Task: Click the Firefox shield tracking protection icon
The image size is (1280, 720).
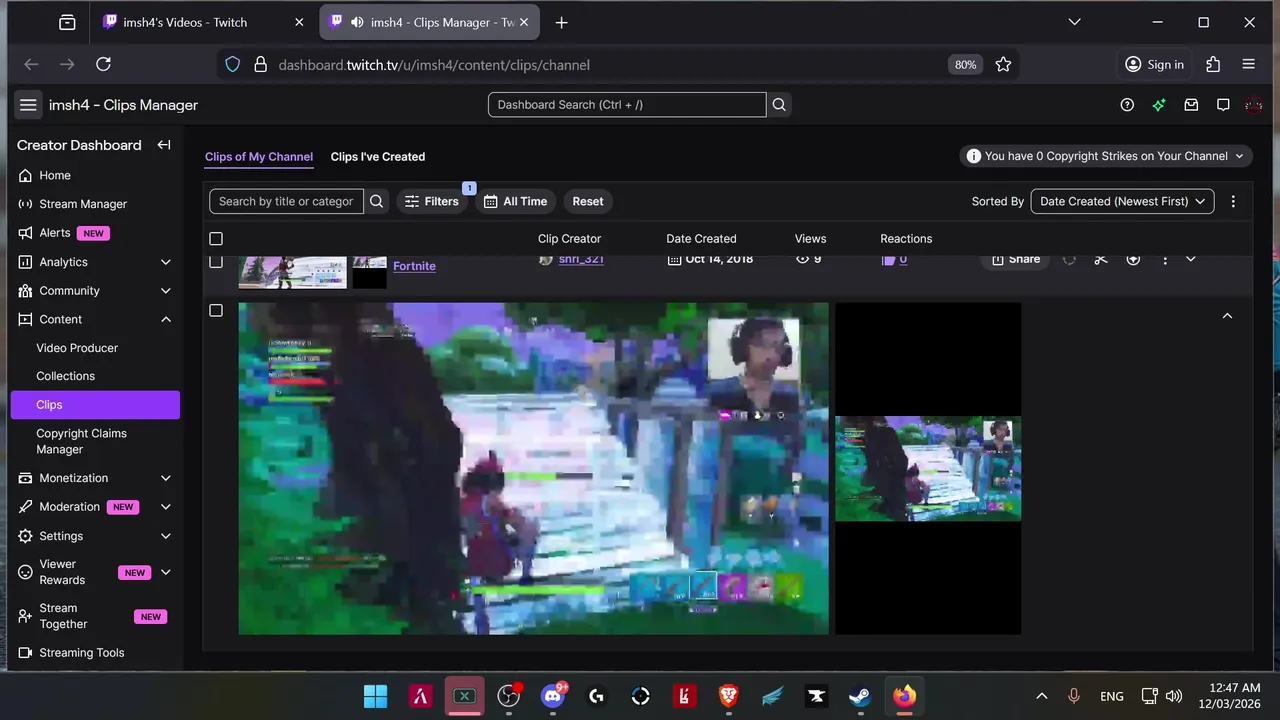Action: point(232,64)
